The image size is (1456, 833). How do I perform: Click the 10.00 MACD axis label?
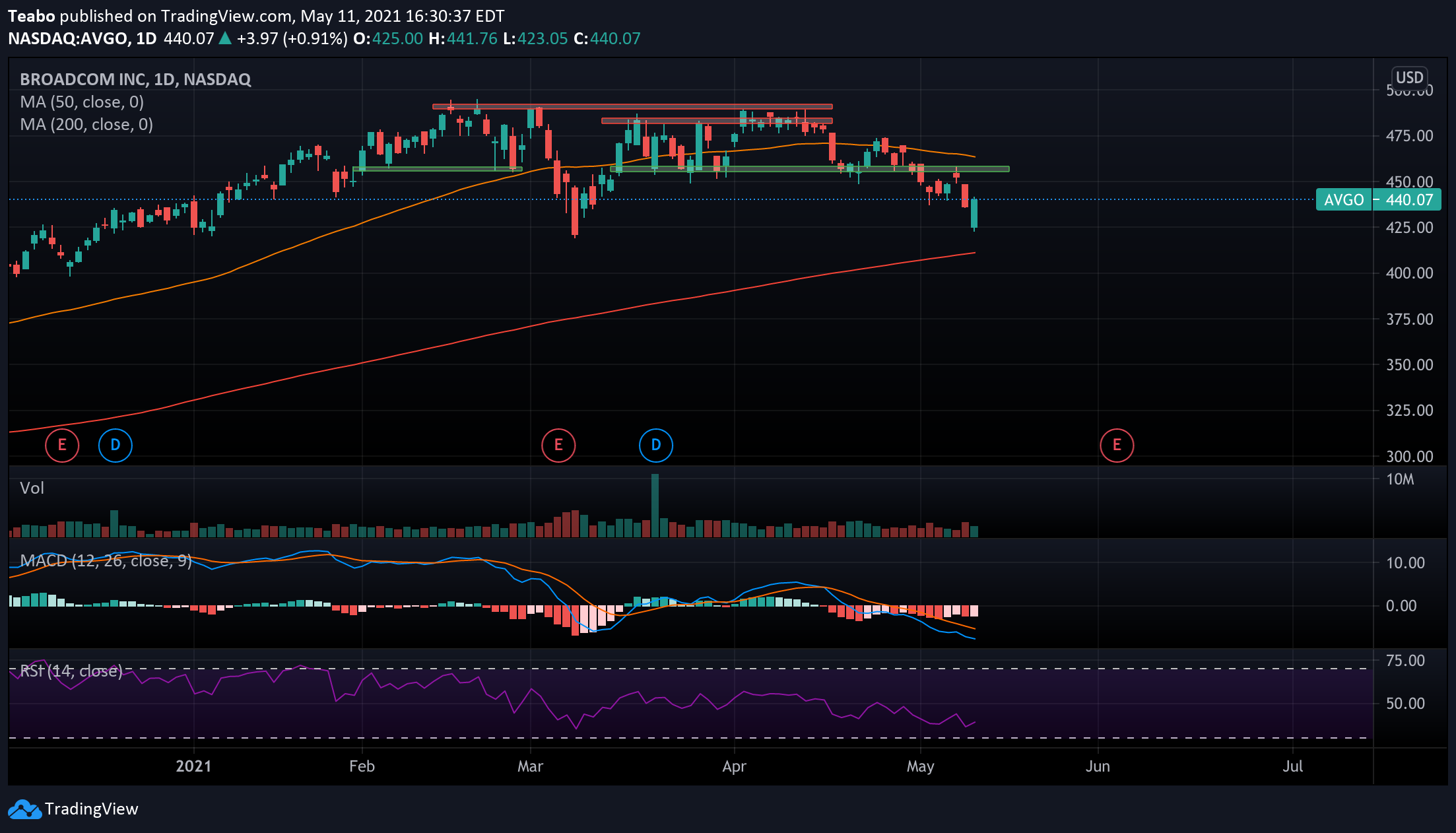(1405, 562)
